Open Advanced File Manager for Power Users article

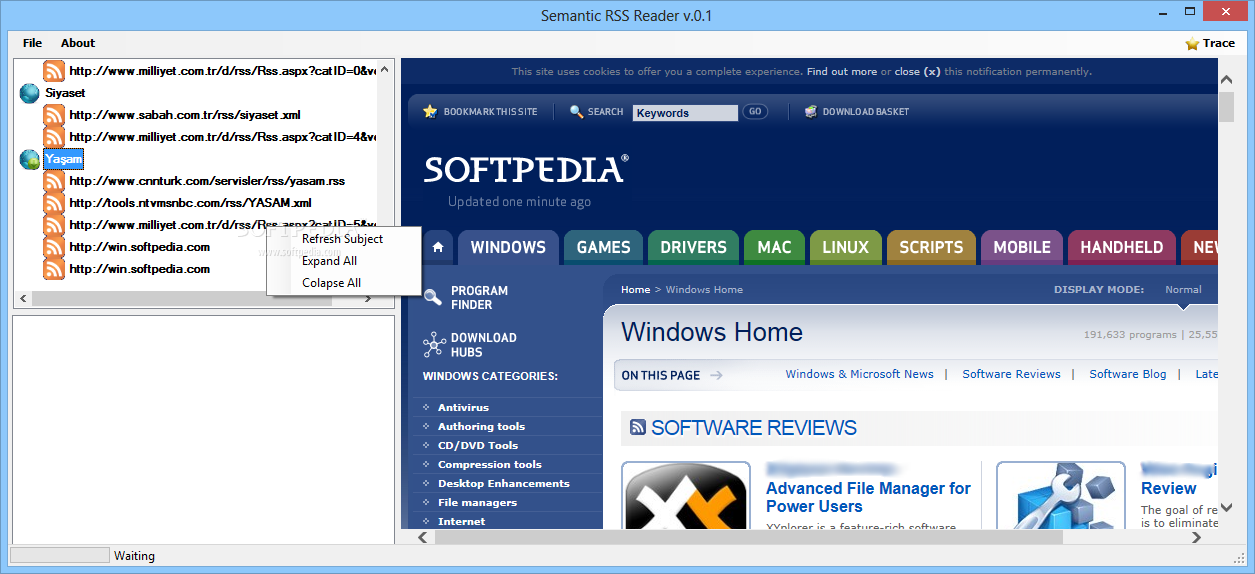coord(868,497)
